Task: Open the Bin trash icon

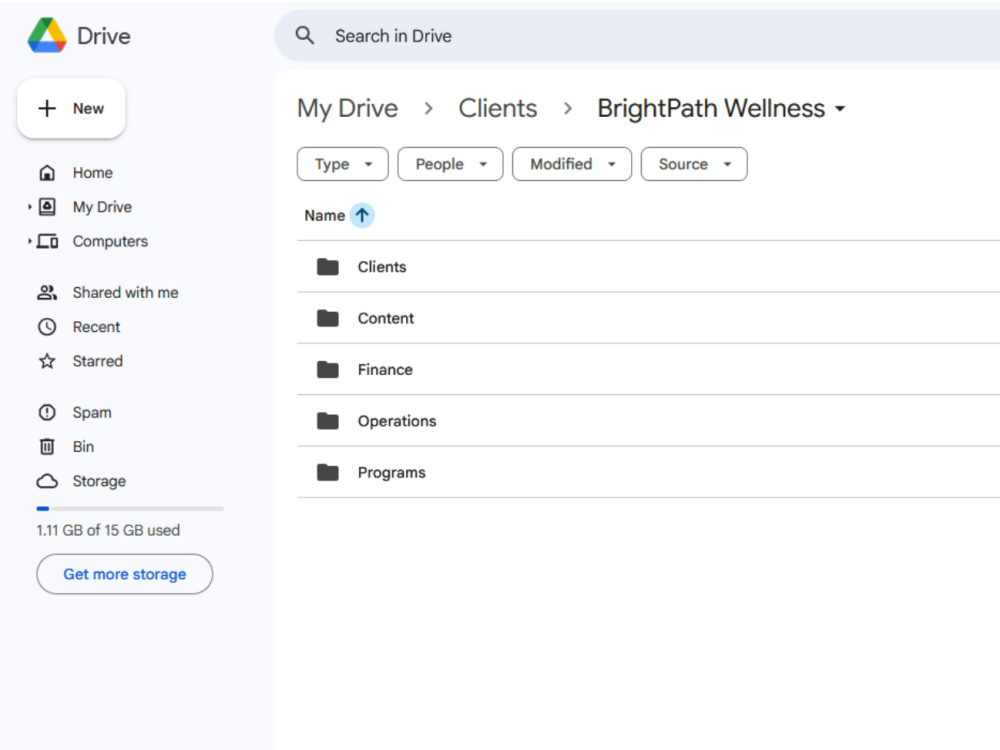Action: click(47, 446)
